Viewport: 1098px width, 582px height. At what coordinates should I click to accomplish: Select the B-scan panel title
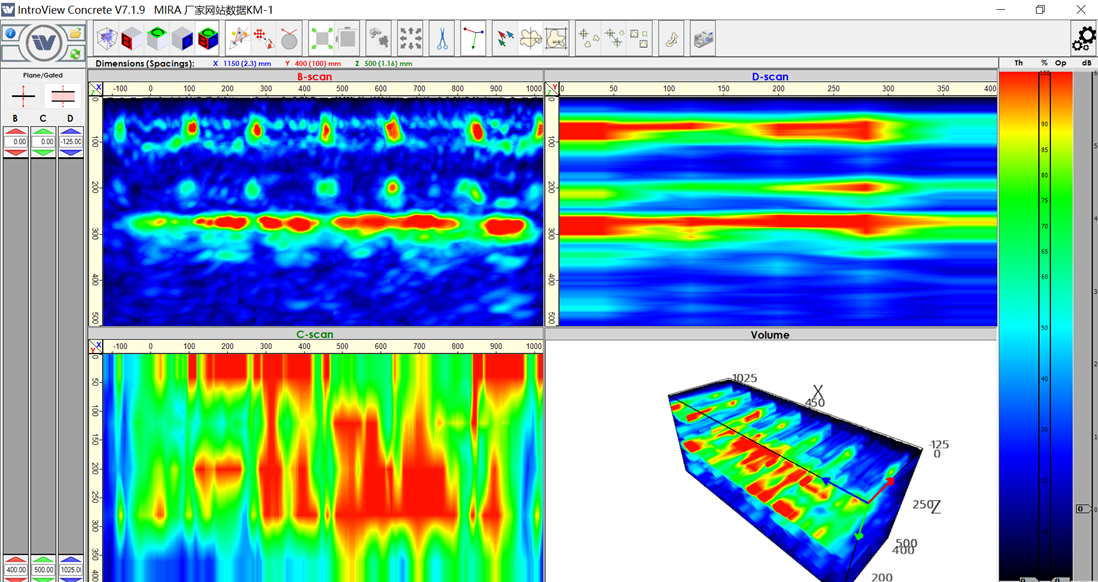pos(314,77)
